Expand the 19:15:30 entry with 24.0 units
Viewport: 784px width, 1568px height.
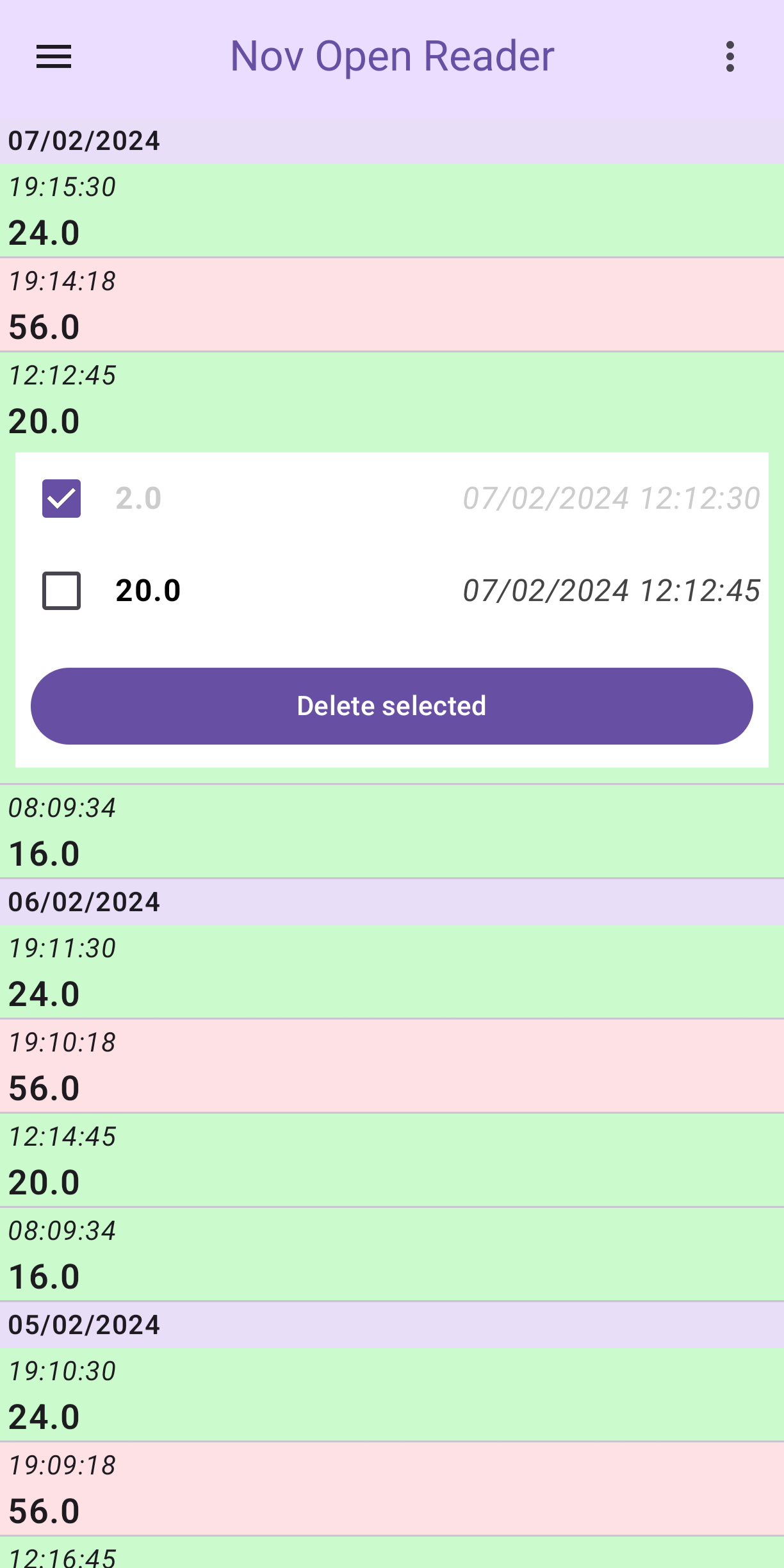point(391,211)
